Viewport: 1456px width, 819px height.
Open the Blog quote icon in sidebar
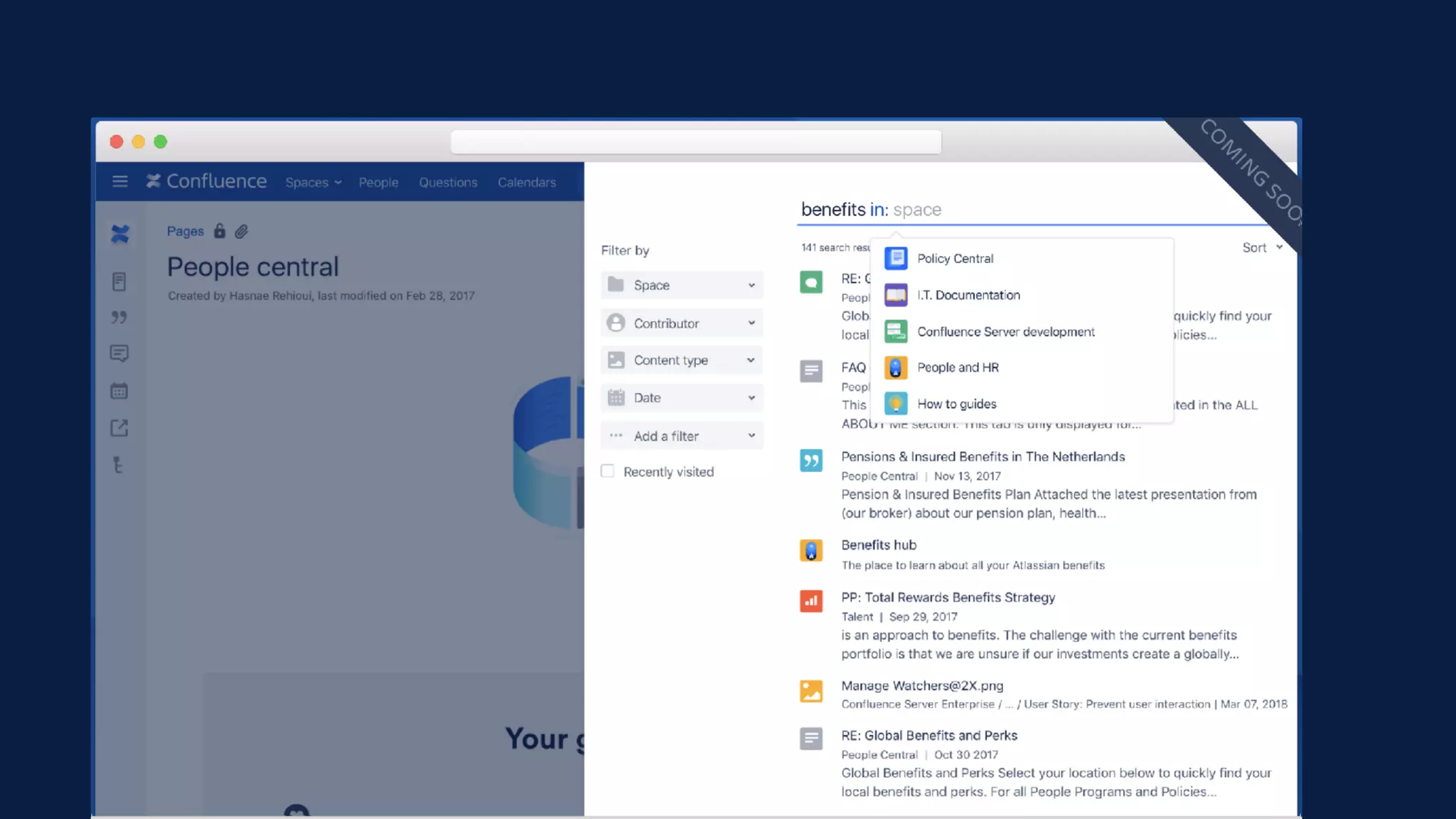pyautogui.click(x=119, y=317)
